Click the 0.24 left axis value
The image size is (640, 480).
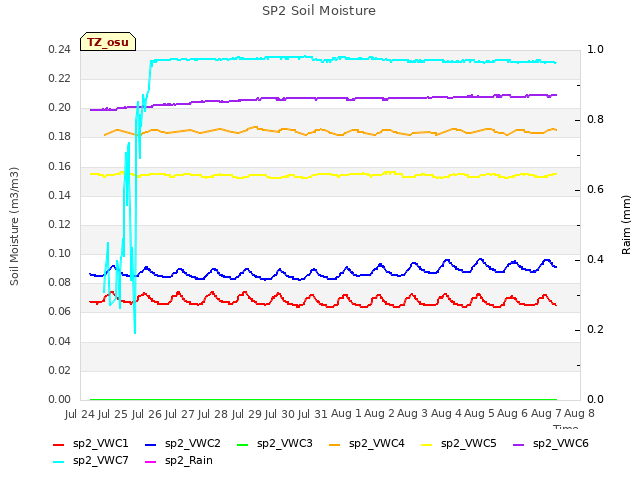(60, 50)
